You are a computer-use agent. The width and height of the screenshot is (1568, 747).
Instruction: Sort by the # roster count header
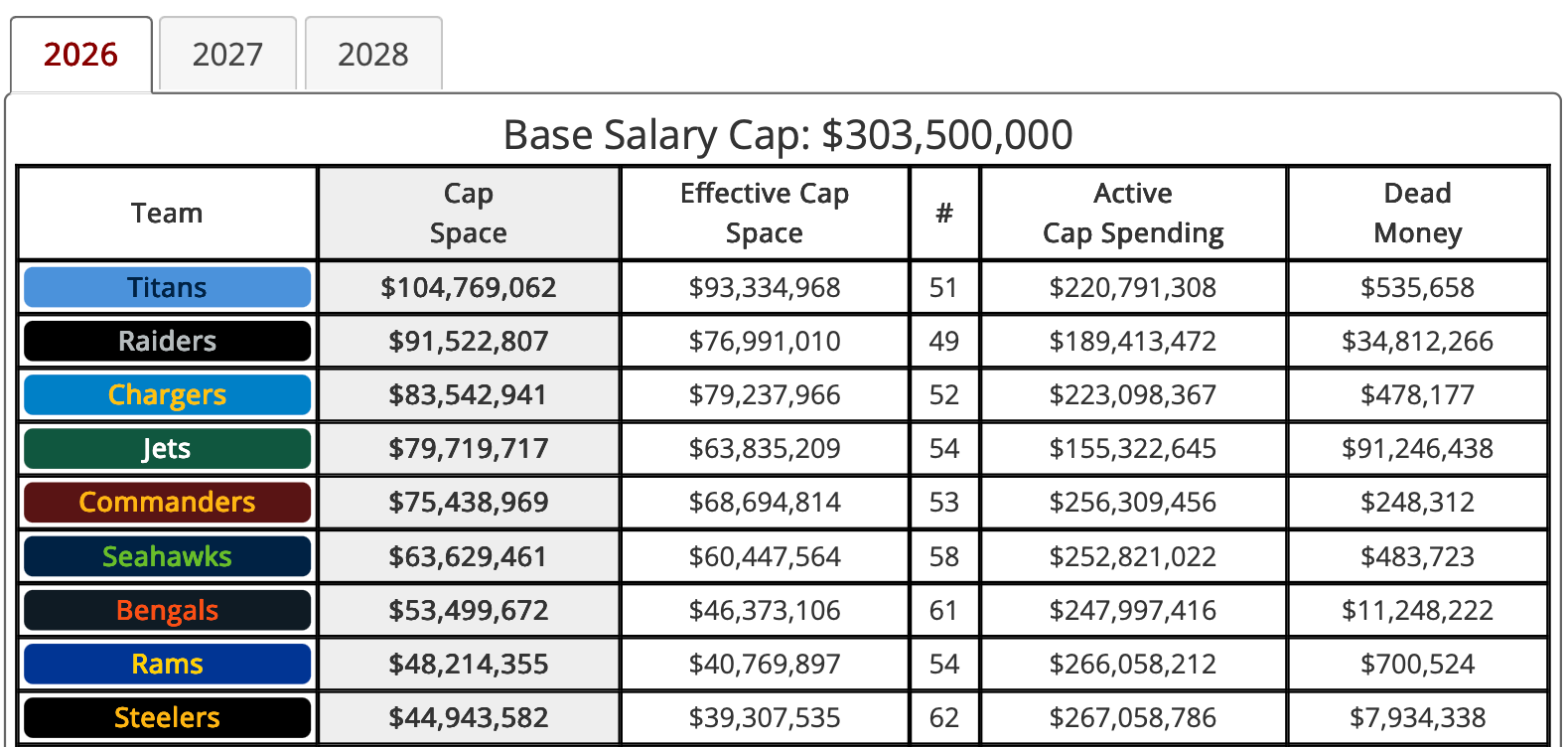tap(943, 214)
